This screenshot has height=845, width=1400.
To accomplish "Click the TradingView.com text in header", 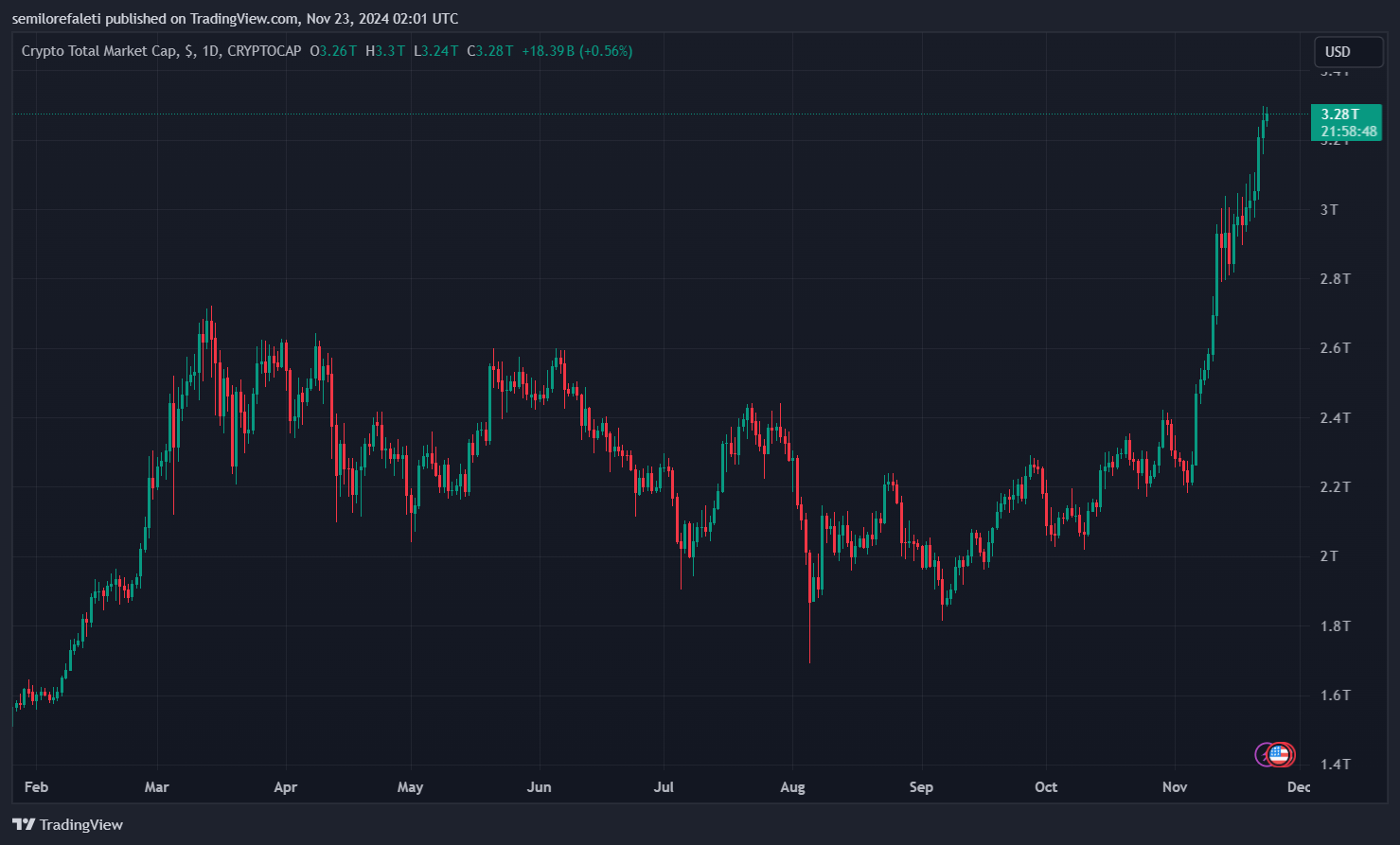I will tap(244, 19).
